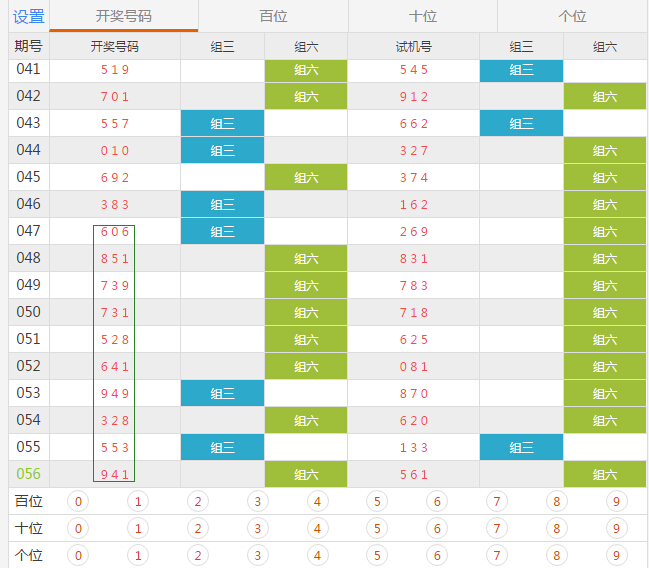Open the 个位 tab
649x568 pixels.
pyautogui.click(x=572, y=16)
